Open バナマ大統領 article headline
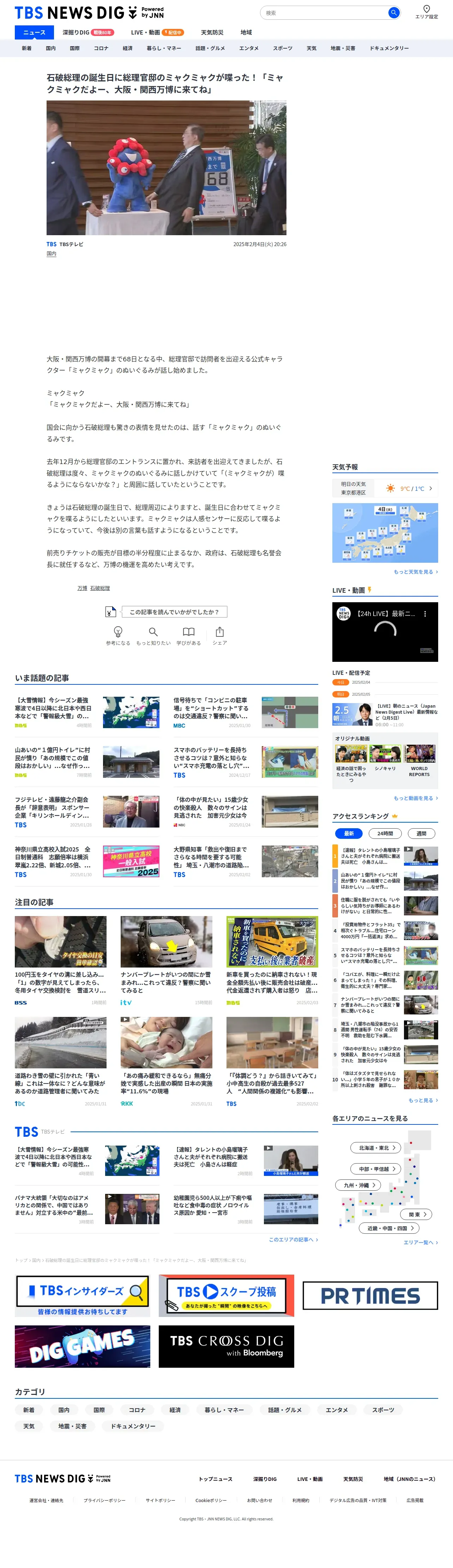453x1568 pixels. coord(54,1204)
